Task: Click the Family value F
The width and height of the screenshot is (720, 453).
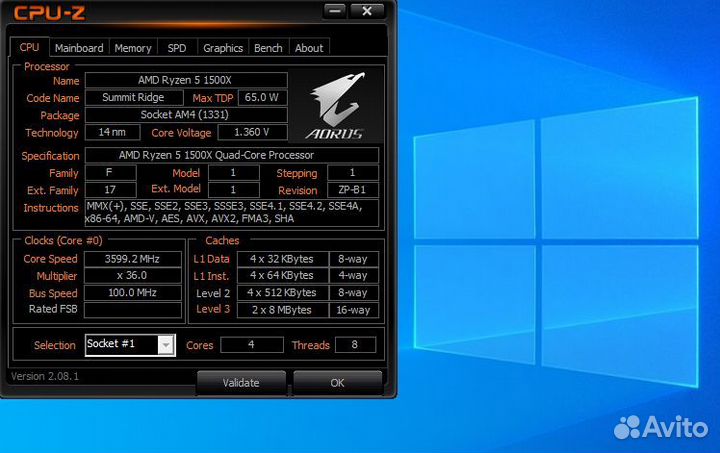Action: (x=110, y=173)
